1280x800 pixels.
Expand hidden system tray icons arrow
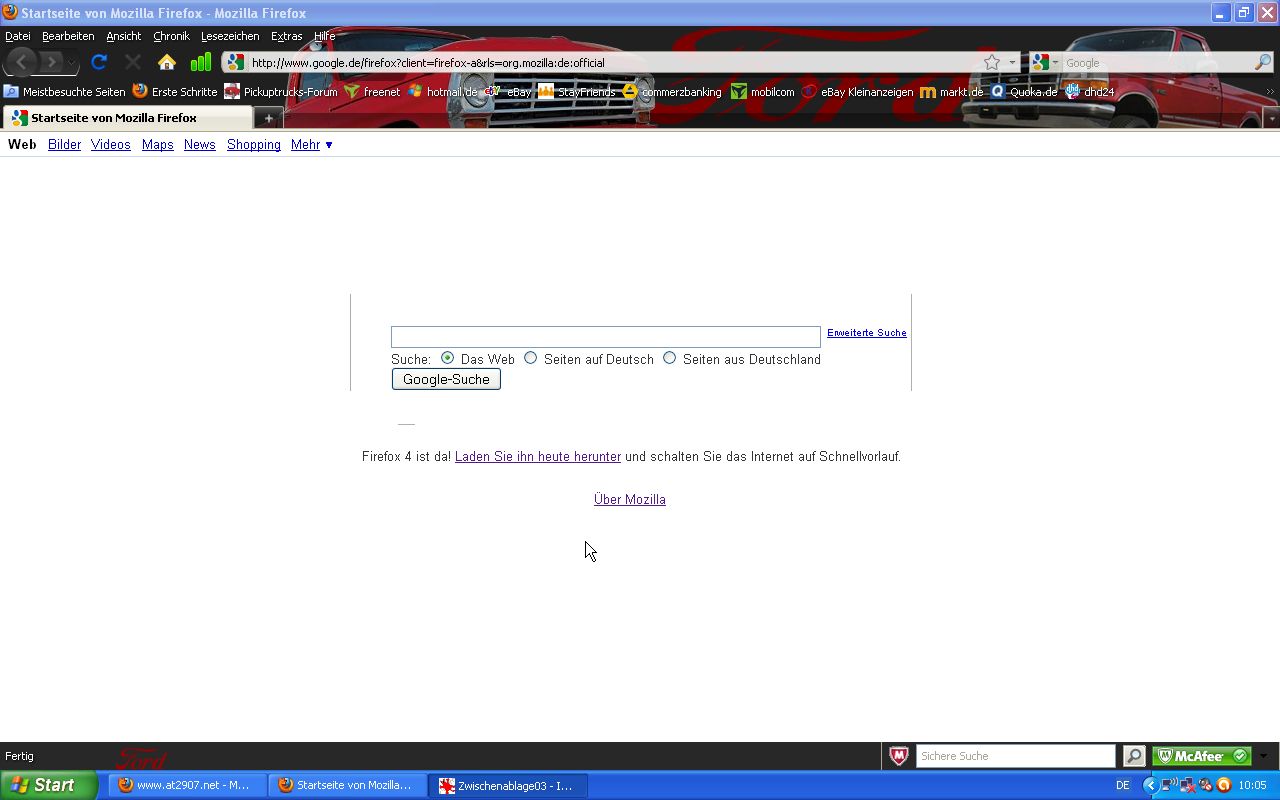[x=1150, y=785]
